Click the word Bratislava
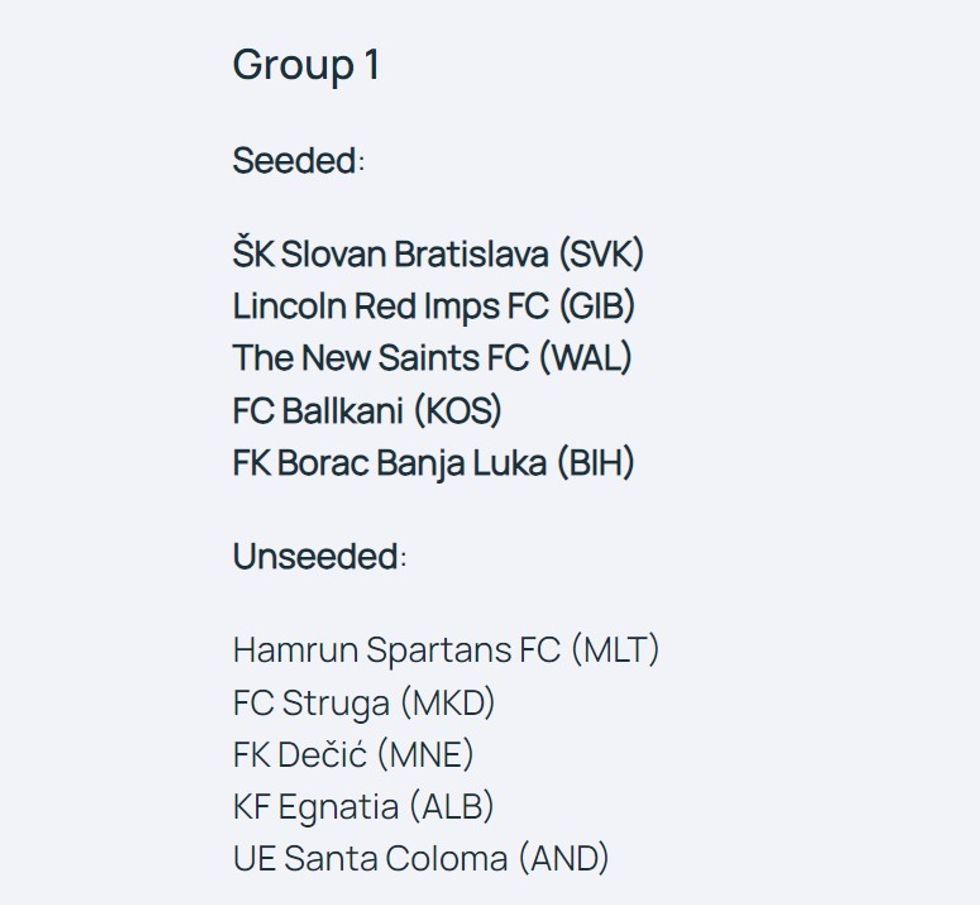Viewport: 980px width, 905px height. (470, 254)
